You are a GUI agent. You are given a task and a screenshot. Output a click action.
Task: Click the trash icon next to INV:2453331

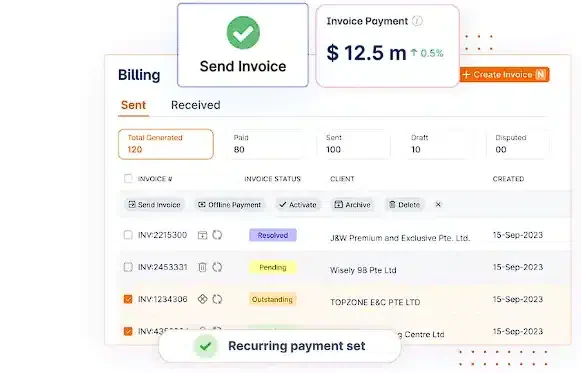(202, 267)
